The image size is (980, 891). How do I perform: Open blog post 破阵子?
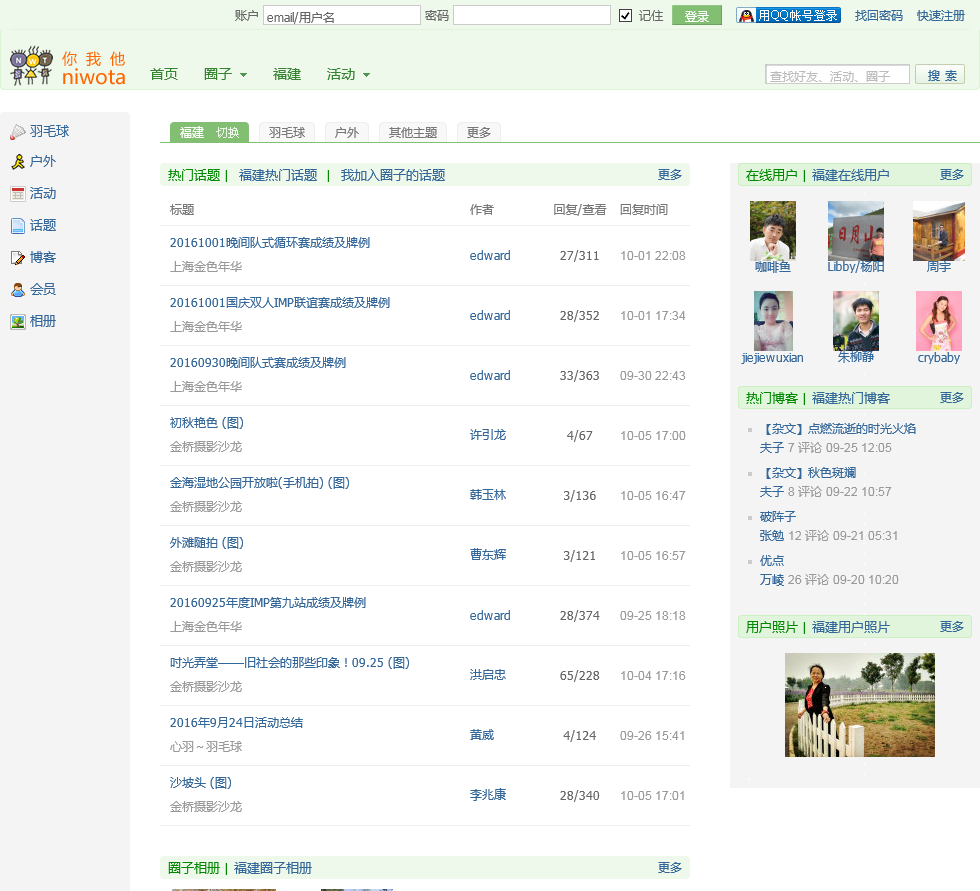tap(778, 517)
